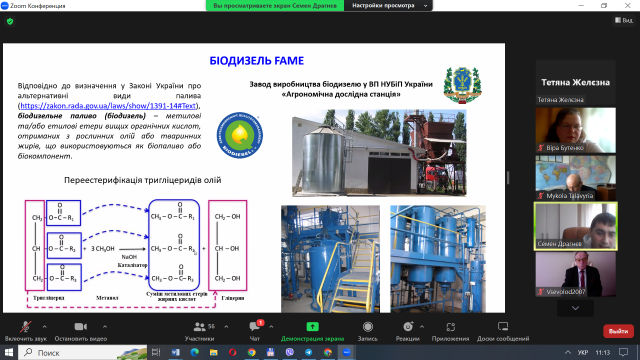This screenshot has height=360, width=640.
Task: Open File Explorer from the taskbar
Action: [213, 352]
